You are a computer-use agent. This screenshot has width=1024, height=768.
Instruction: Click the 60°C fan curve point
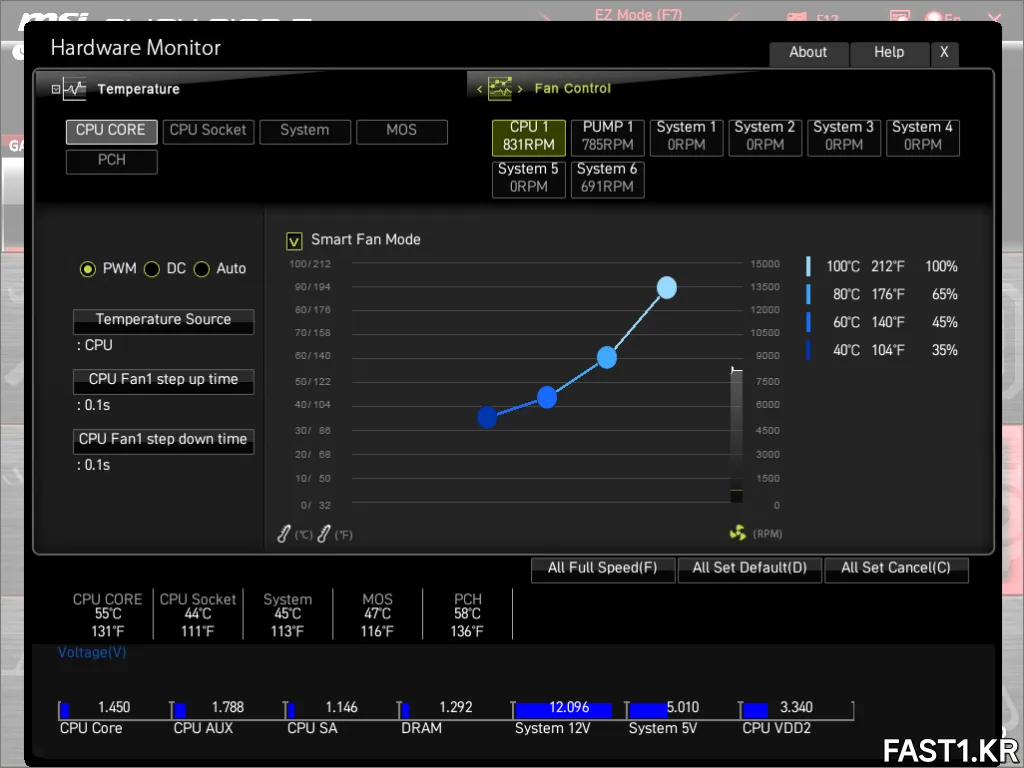click(x=547, y=397)
